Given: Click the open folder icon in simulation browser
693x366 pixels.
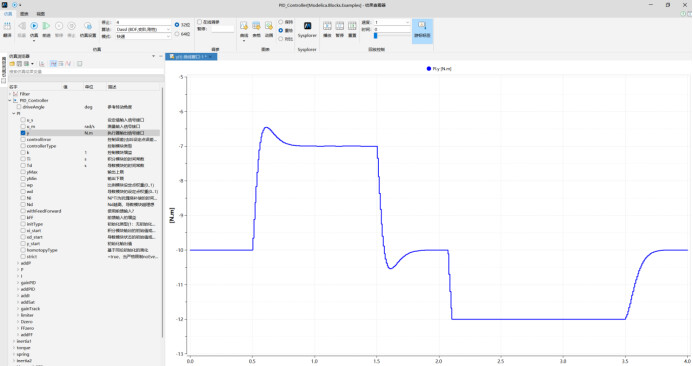Looking at the screenshot, I should (x=12, y=64).
